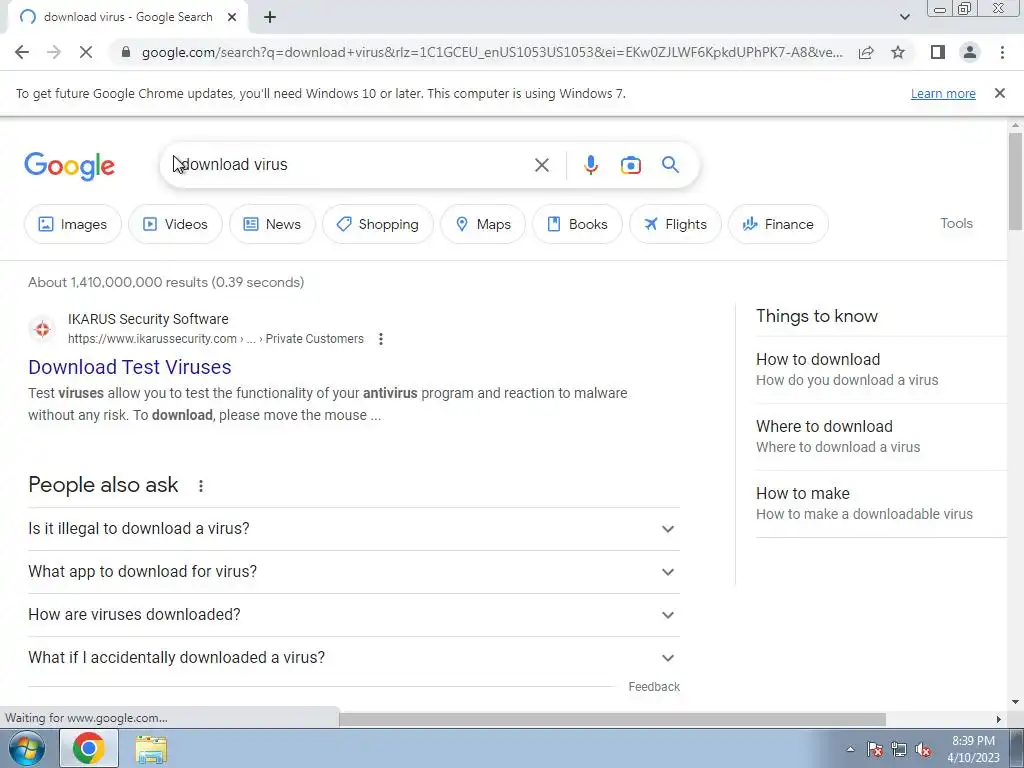The image size is (1024, 768).
Task: Open How to make in Things to know
Action: [x=882, y=504]
